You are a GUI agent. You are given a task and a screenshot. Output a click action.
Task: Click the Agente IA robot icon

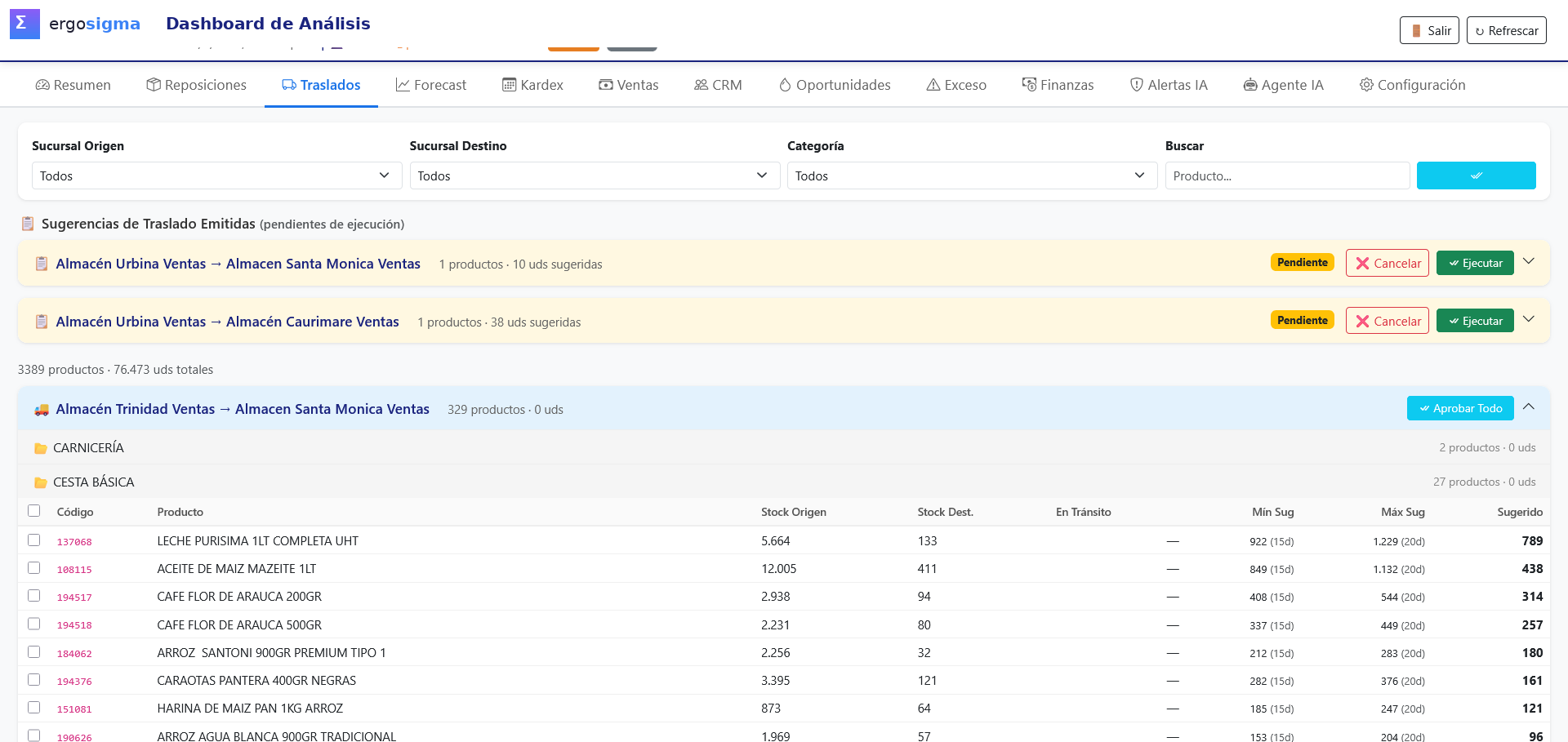[x=1250, y=85]
